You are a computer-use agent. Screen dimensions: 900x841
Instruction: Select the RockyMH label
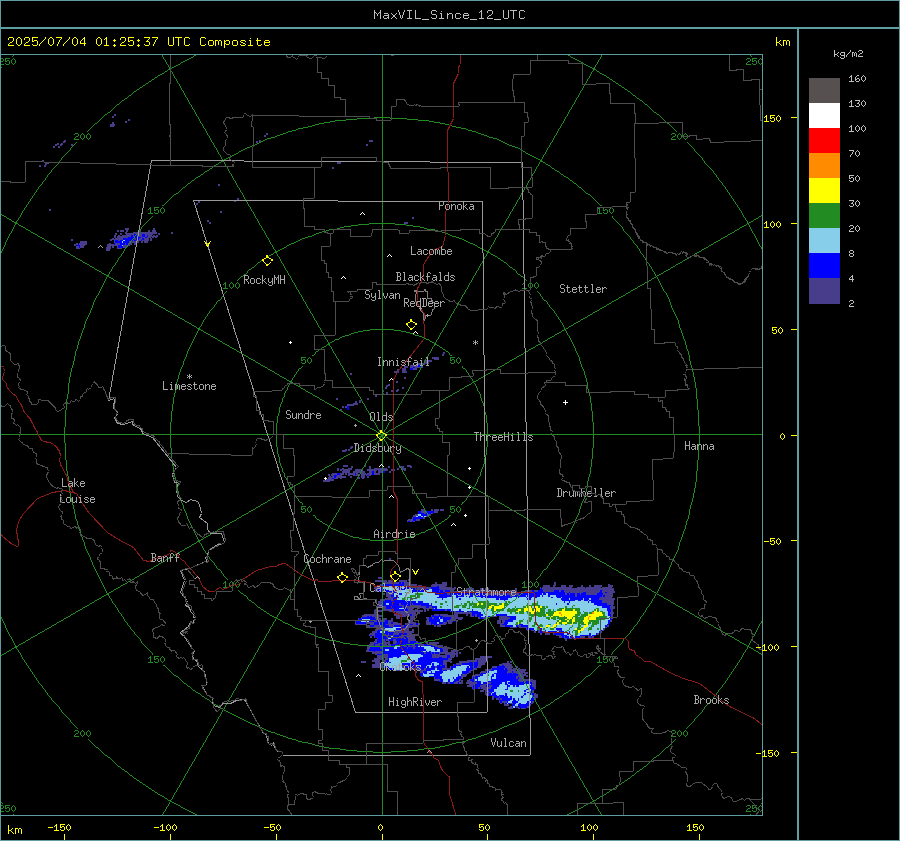coord(264,280)
